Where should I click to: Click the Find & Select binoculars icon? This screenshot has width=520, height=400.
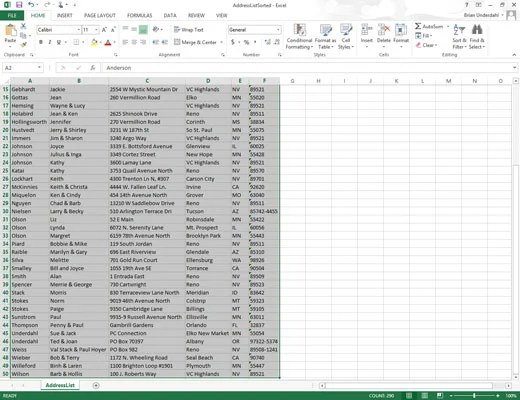click(x=477, y=29)
